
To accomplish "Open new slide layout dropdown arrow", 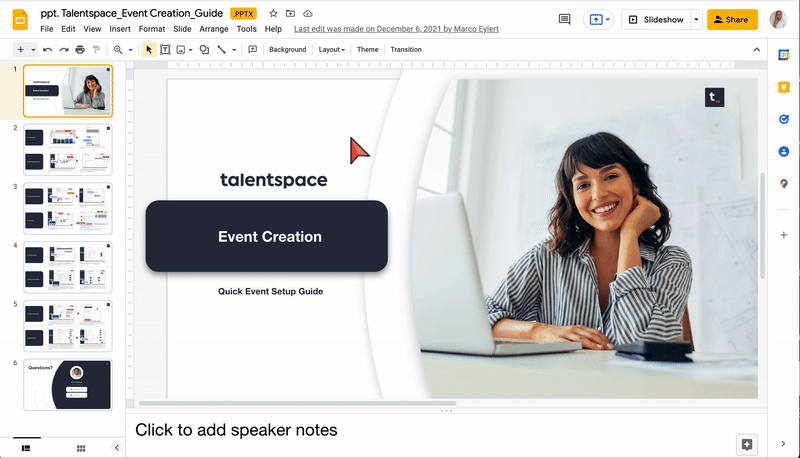I will (x=33, y=49).
